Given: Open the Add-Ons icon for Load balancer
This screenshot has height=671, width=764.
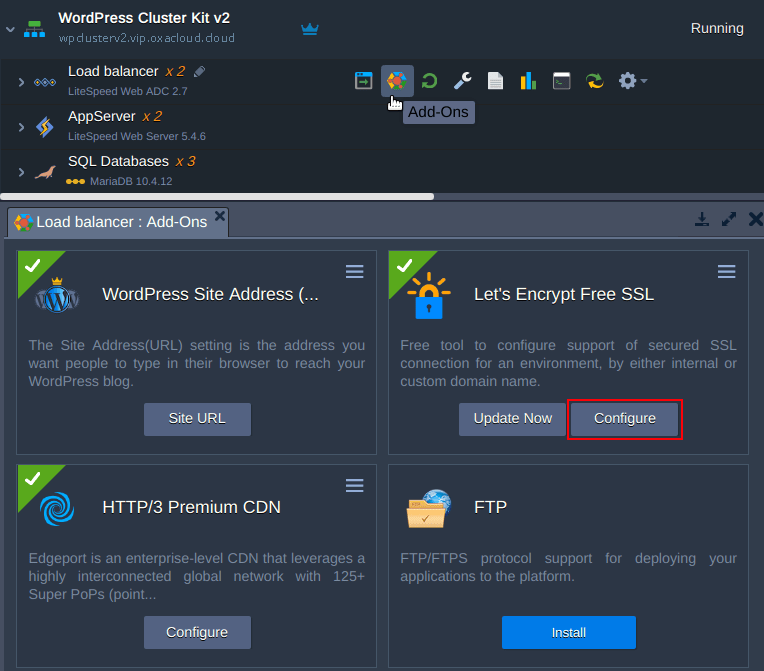Looking at the screenshot, I should (397, 81).
